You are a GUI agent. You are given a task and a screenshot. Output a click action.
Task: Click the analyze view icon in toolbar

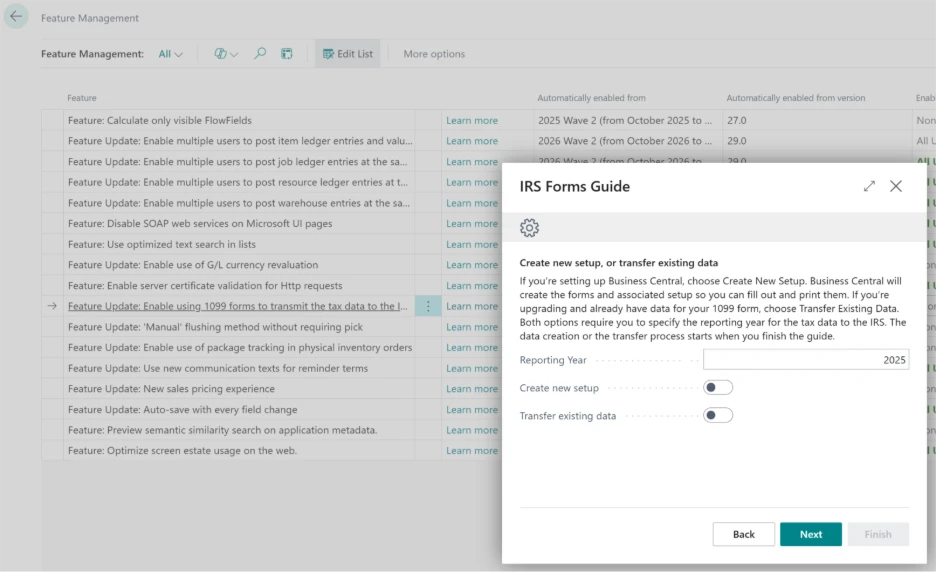(x=287, y=54)
